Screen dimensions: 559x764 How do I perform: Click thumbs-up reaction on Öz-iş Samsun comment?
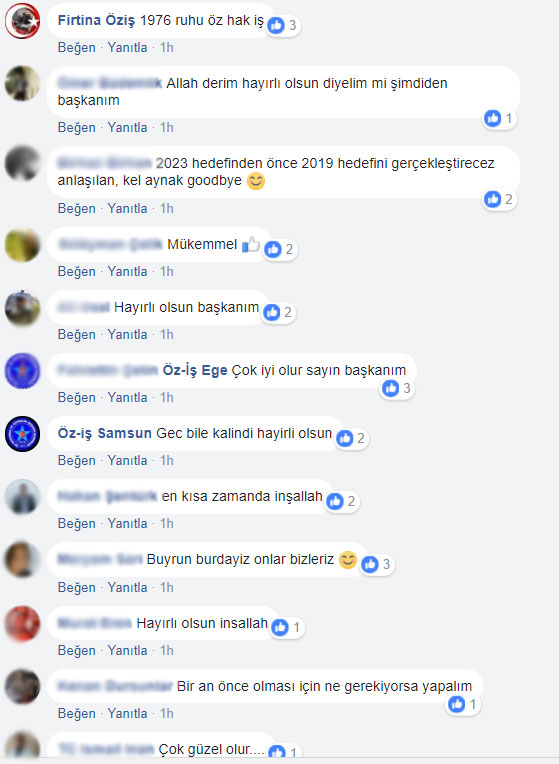[345, 438]
